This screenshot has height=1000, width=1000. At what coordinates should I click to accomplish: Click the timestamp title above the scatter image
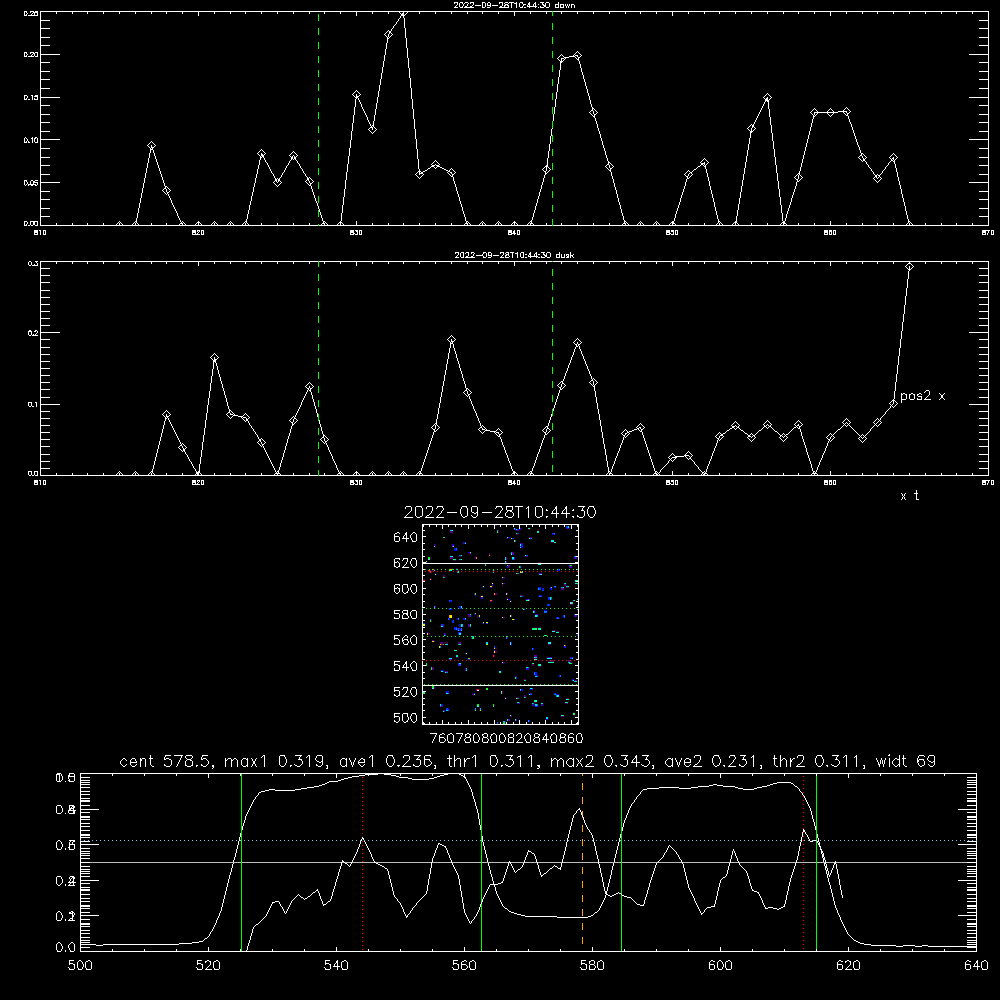[x=500, y=512]
